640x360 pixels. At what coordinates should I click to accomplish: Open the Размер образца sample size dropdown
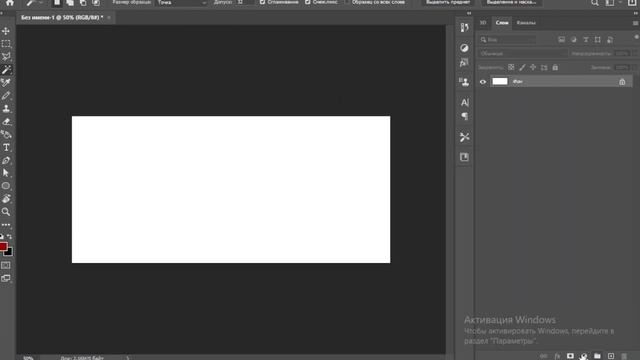[x=182, y=2]
